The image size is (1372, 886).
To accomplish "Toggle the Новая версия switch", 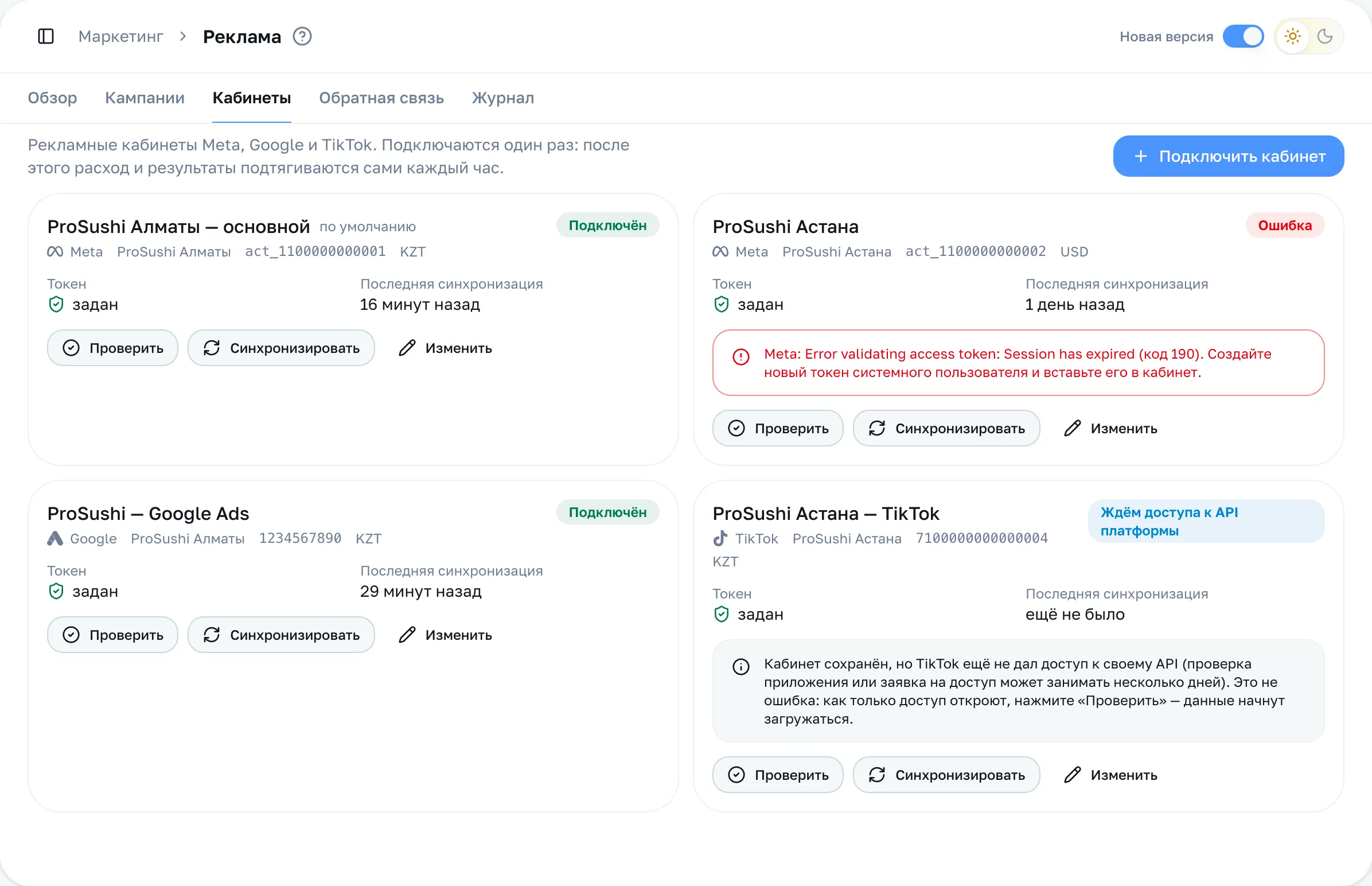I will (x=1243, y=36).
